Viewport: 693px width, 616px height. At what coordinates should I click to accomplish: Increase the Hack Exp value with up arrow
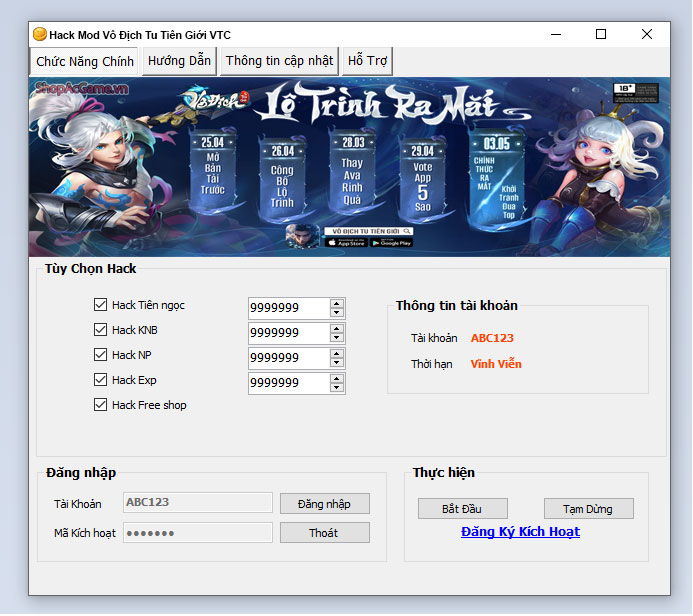click(337, 379)
